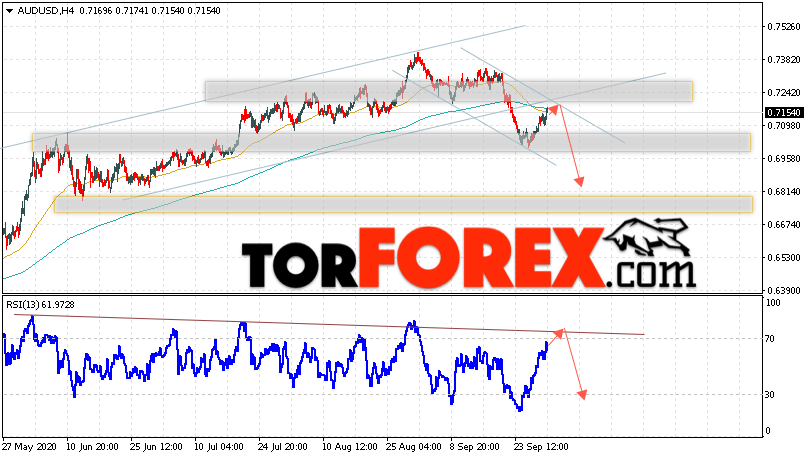The height and width of the screenshot is (458, 808).
Task: Click the 10 Aug 12:00 time label
Action: pos(349,447)
